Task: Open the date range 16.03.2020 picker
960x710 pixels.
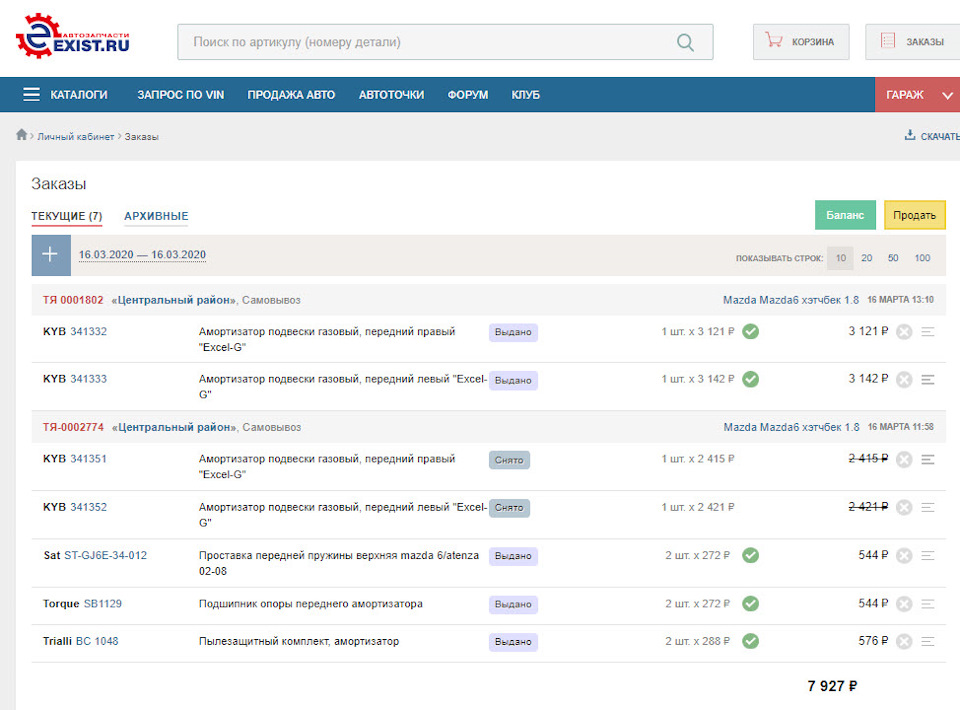Action: [x=142, y=255]
